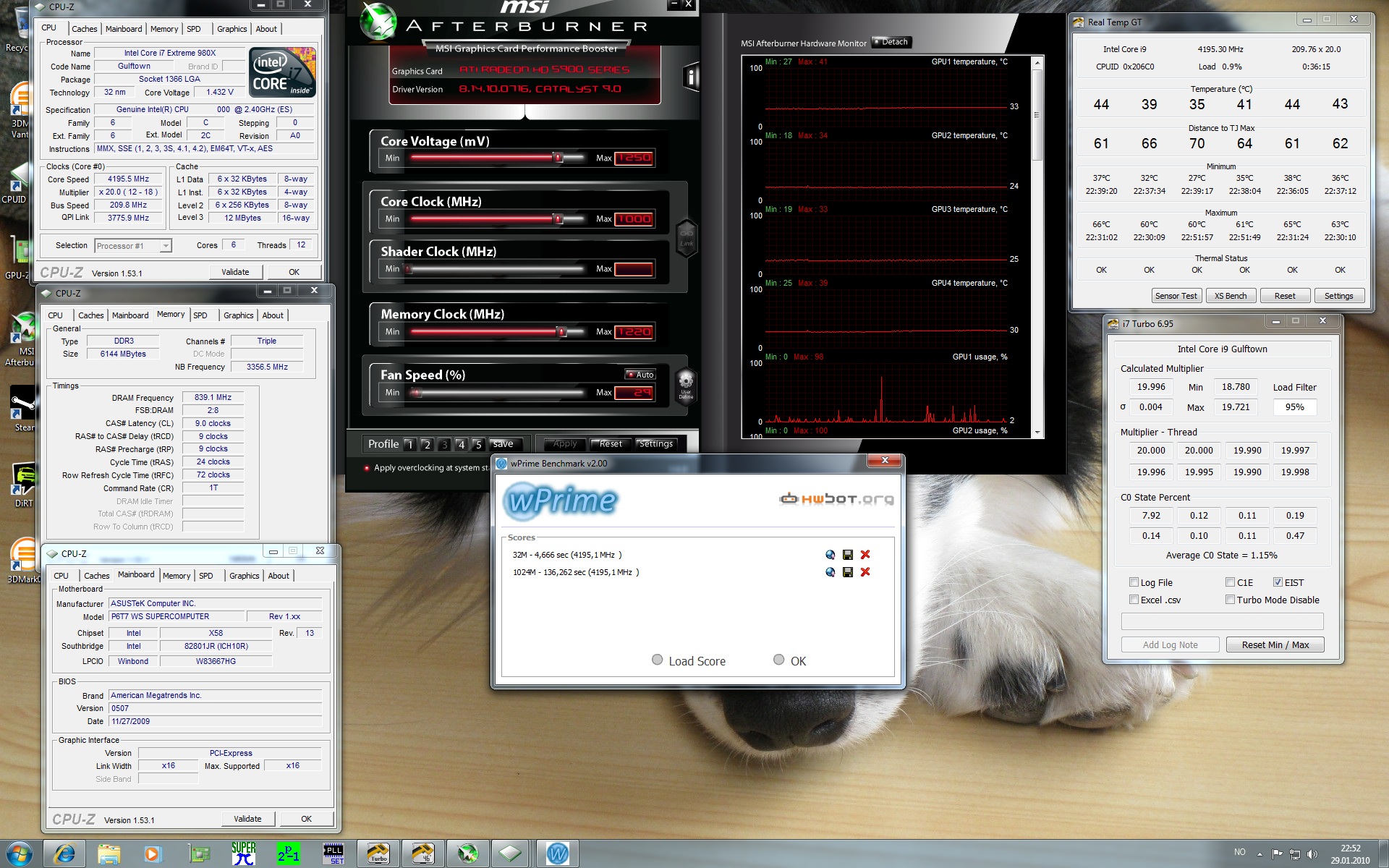Switch to the CPU-Z taskbar window

coord(511,854)
